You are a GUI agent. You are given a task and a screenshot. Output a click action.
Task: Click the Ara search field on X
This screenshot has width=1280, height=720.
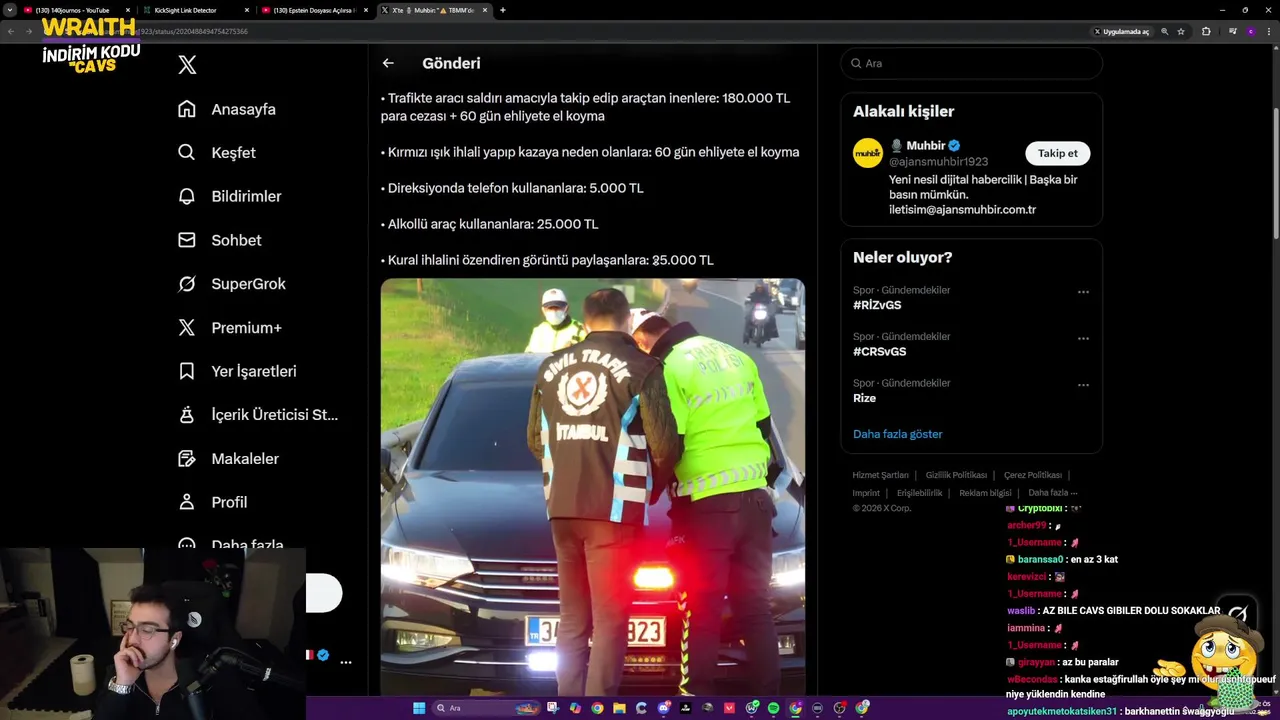click(971, 63)
